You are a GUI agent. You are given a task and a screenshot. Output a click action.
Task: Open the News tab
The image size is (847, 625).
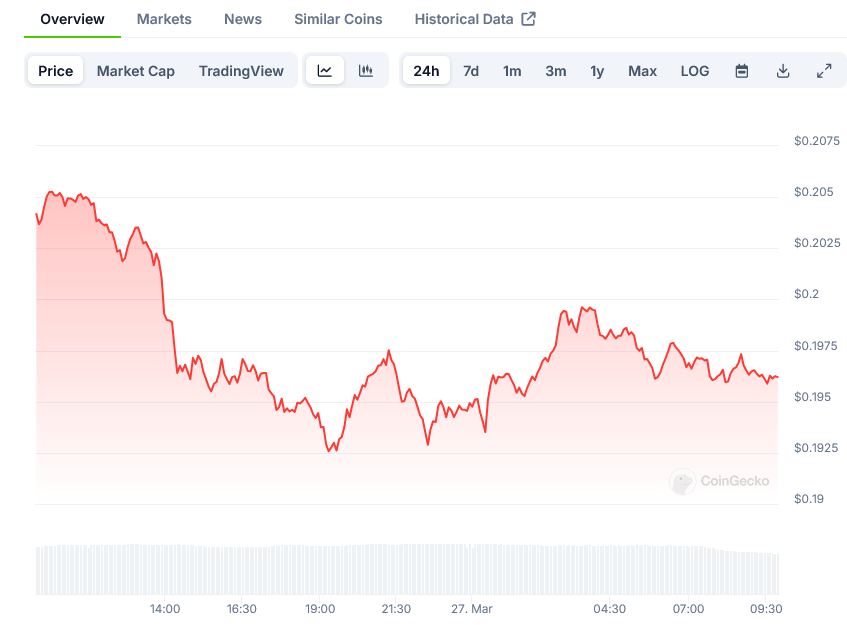[x=243, y=19]
